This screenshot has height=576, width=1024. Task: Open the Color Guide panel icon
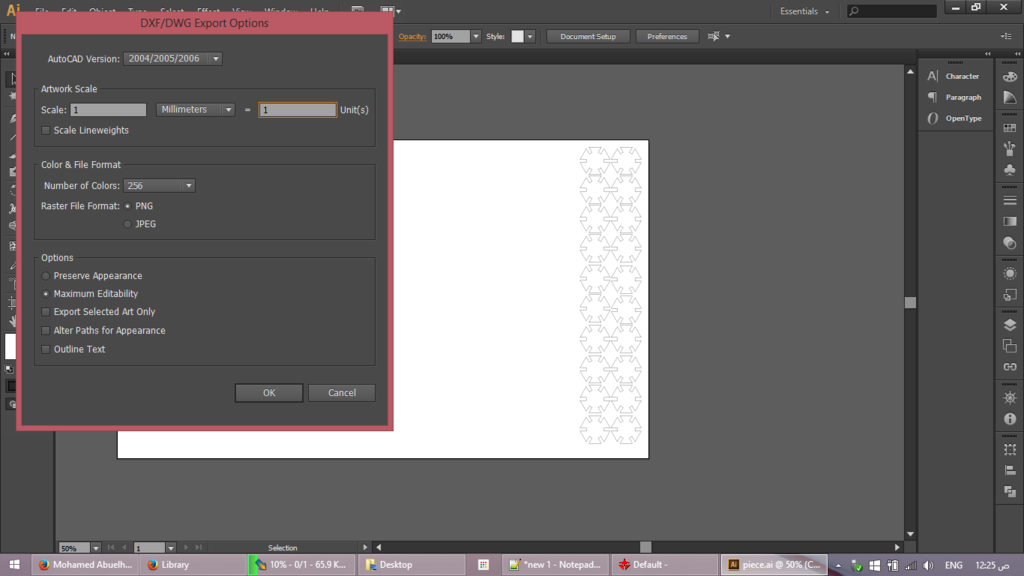click(x=1010, y=97)
